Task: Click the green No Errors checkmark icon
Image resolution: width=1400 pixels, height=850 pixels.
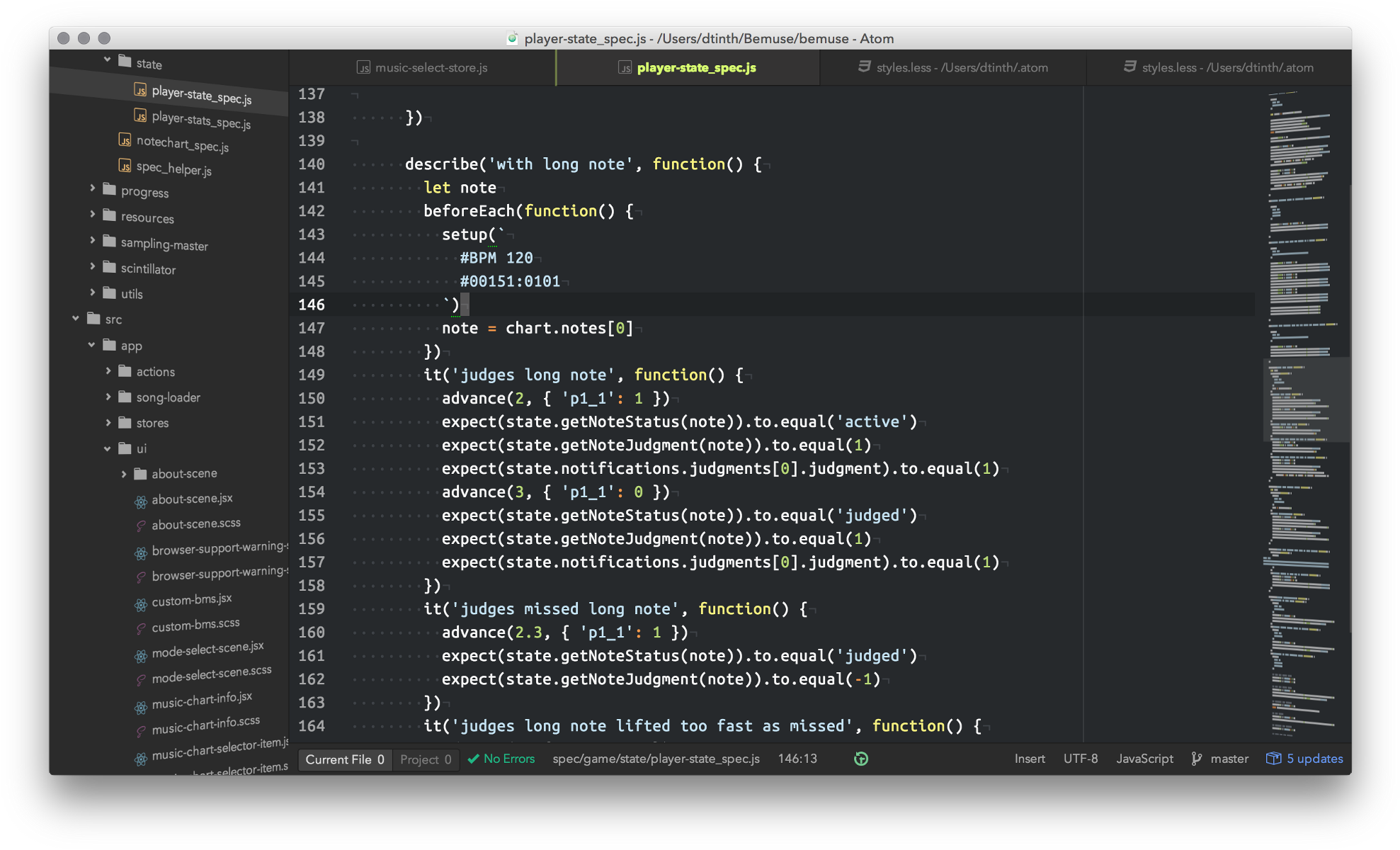Action: pos(473,759)
